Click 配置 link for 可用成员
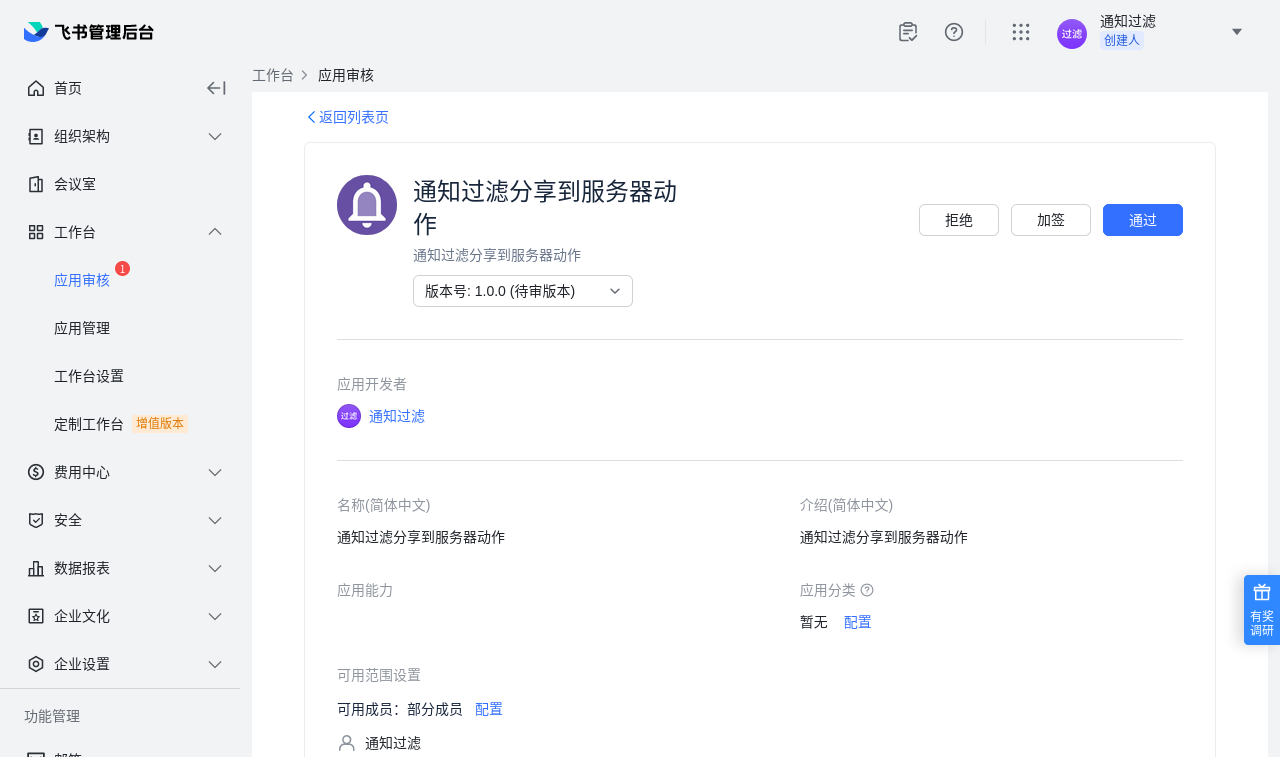The height and width of the screenshot is (757, 1280). 489,709
